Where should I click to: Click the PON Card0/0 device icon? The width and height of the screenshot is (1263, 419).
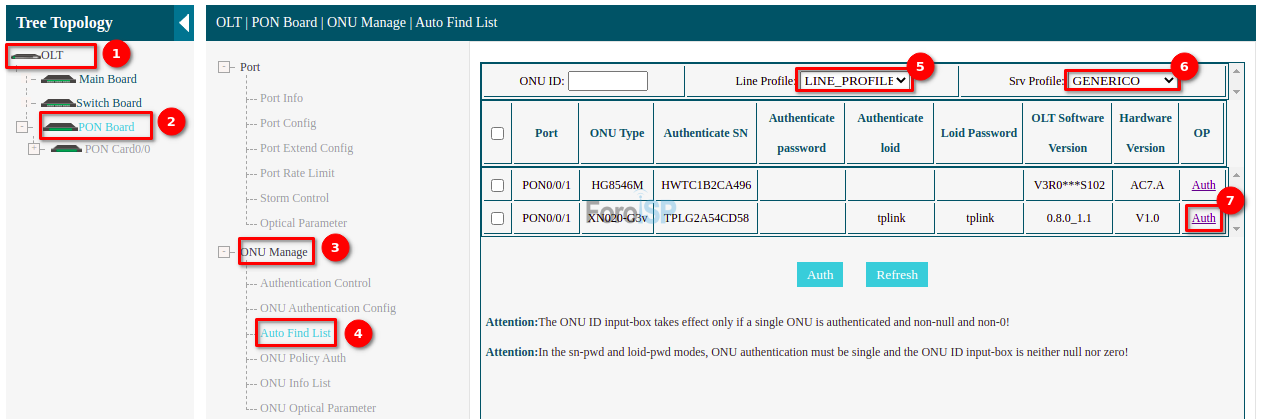click(66, 149)
